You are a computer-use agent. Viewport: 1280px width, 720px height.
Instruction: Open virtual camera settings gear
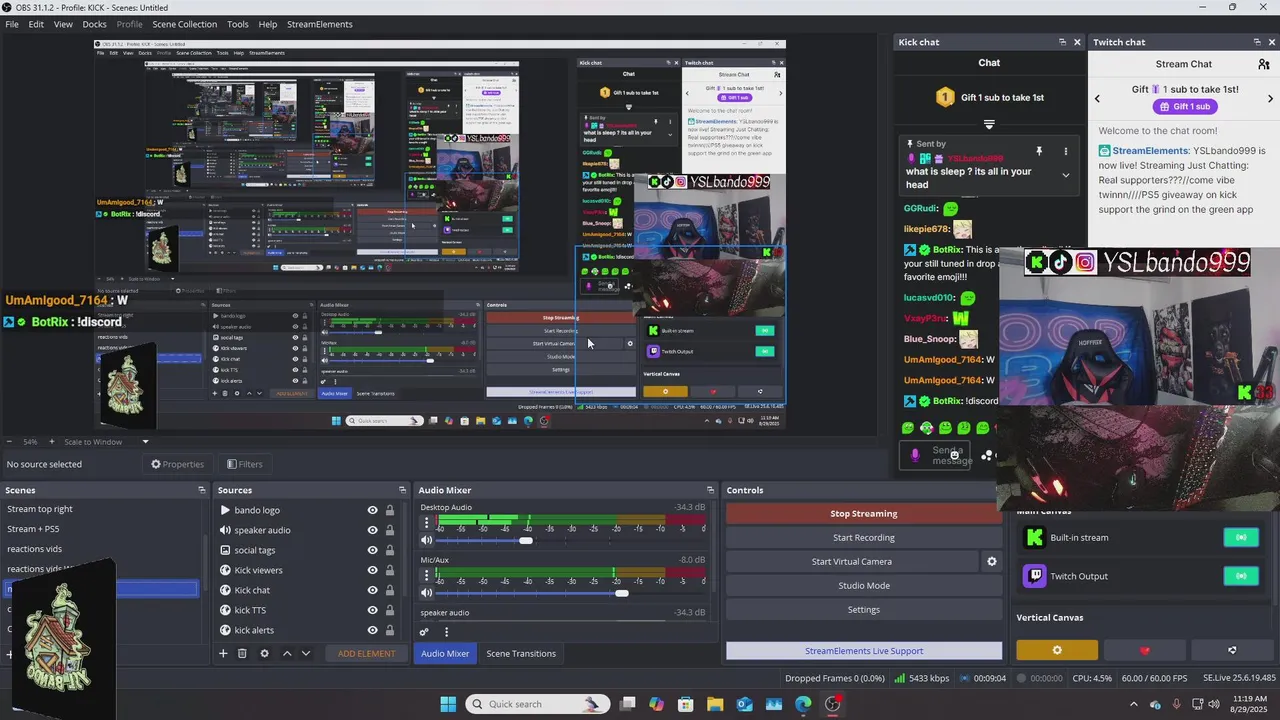coord(992,561)
